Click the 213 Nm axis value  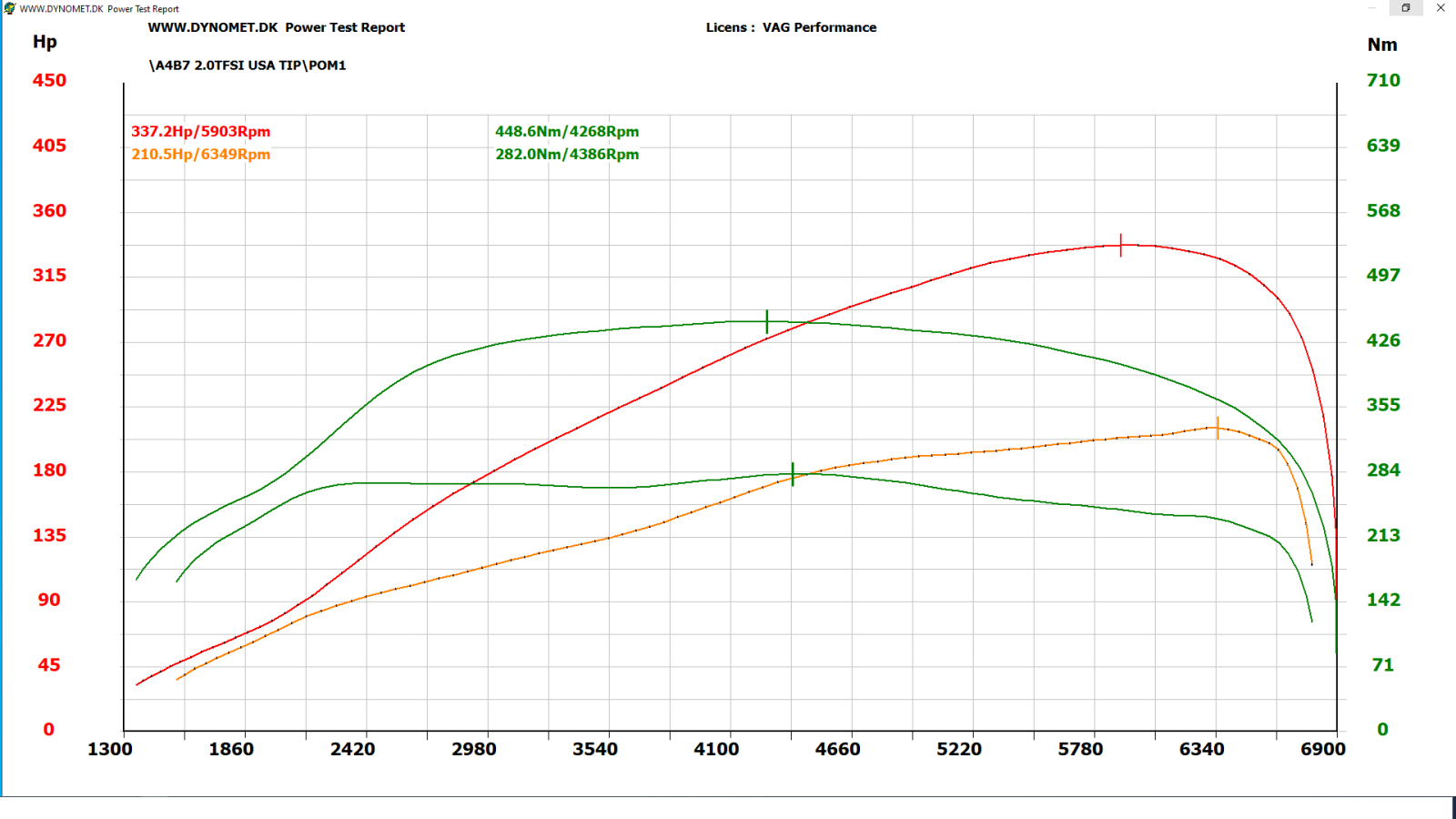[x=1383, y=535]
